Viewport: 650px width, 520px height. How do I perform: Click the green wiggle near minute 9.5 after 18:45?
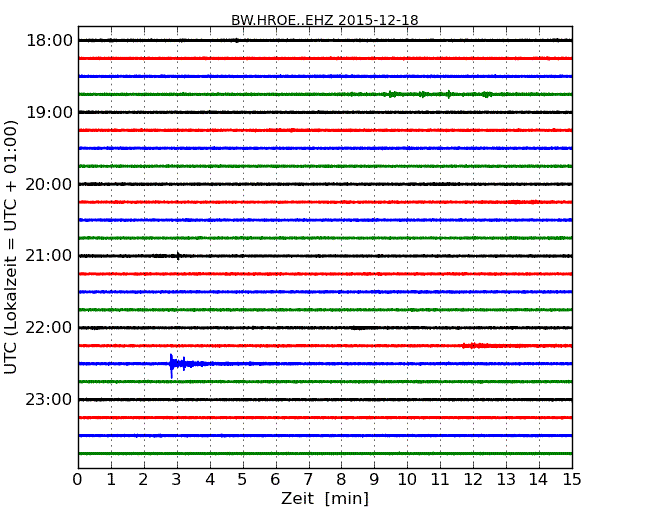(x=391, y=94)
